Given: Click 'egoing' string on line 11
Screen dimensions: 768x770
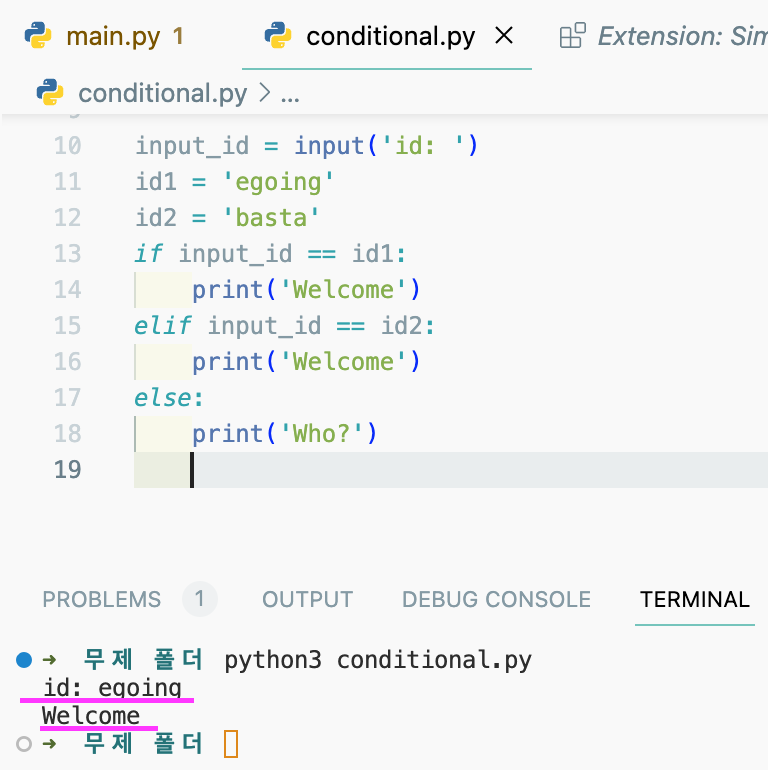Looking at the screenshot, I should (278, 182).
